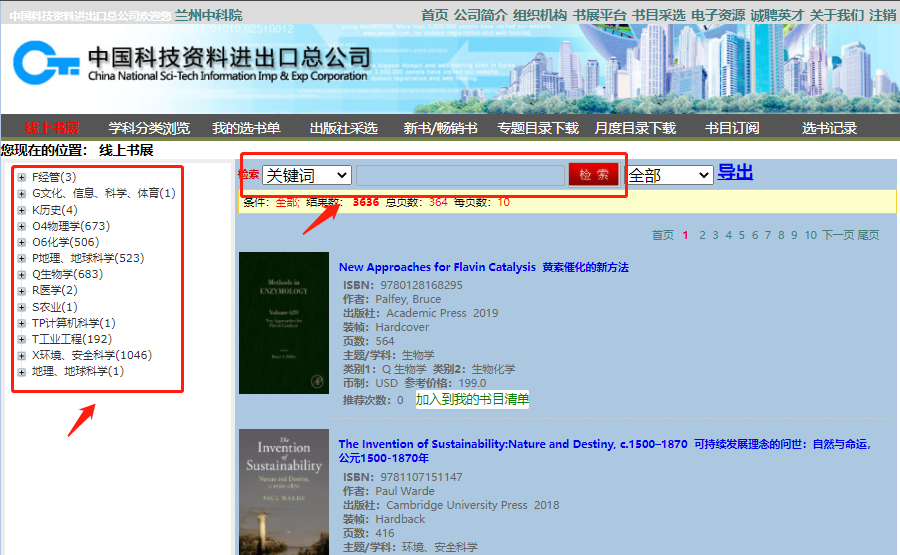The image size is (900, 555).
Task: Go to results page 5
Action: pos(742,235)
